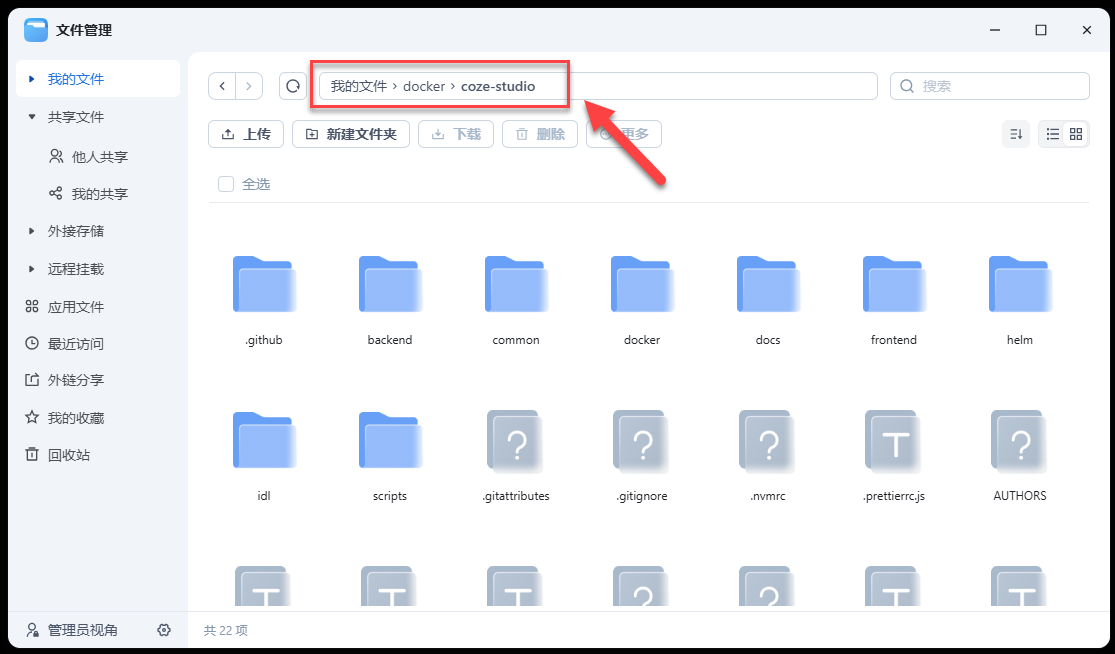
Task: Check the 全选 select-all checkbox
Action: pyautogui.click(x=225, y=184)
